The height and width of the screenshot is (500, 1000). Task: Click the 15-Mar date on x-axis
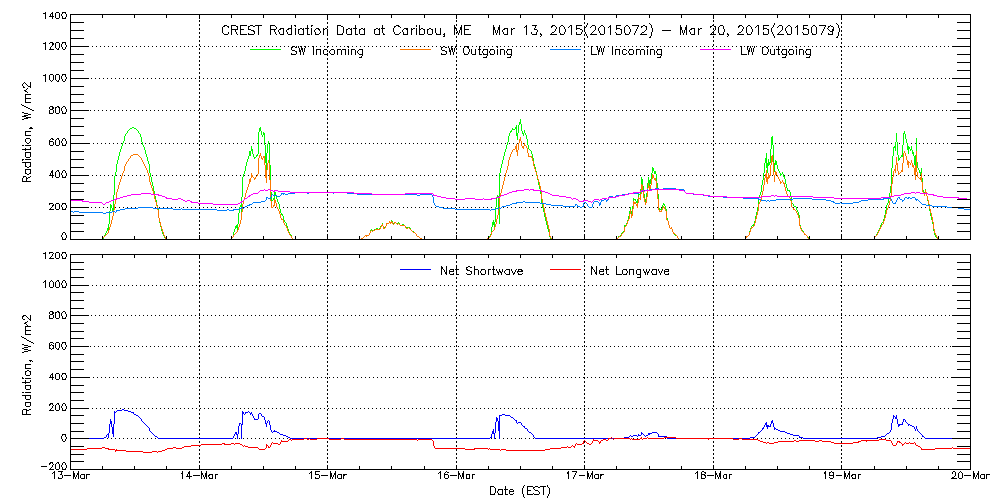tap(328, 476)
